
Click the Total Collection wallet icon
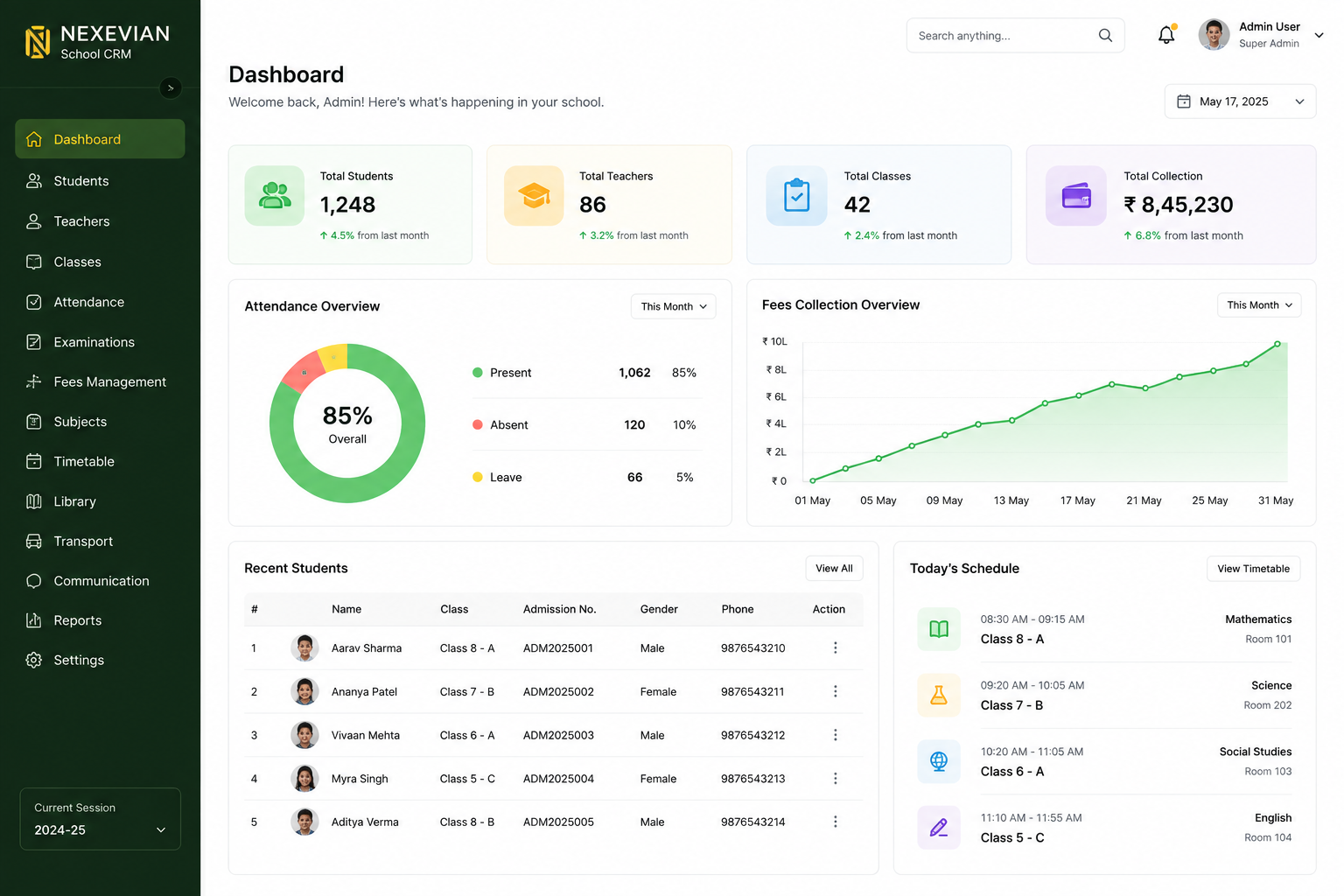[1076, 196]
